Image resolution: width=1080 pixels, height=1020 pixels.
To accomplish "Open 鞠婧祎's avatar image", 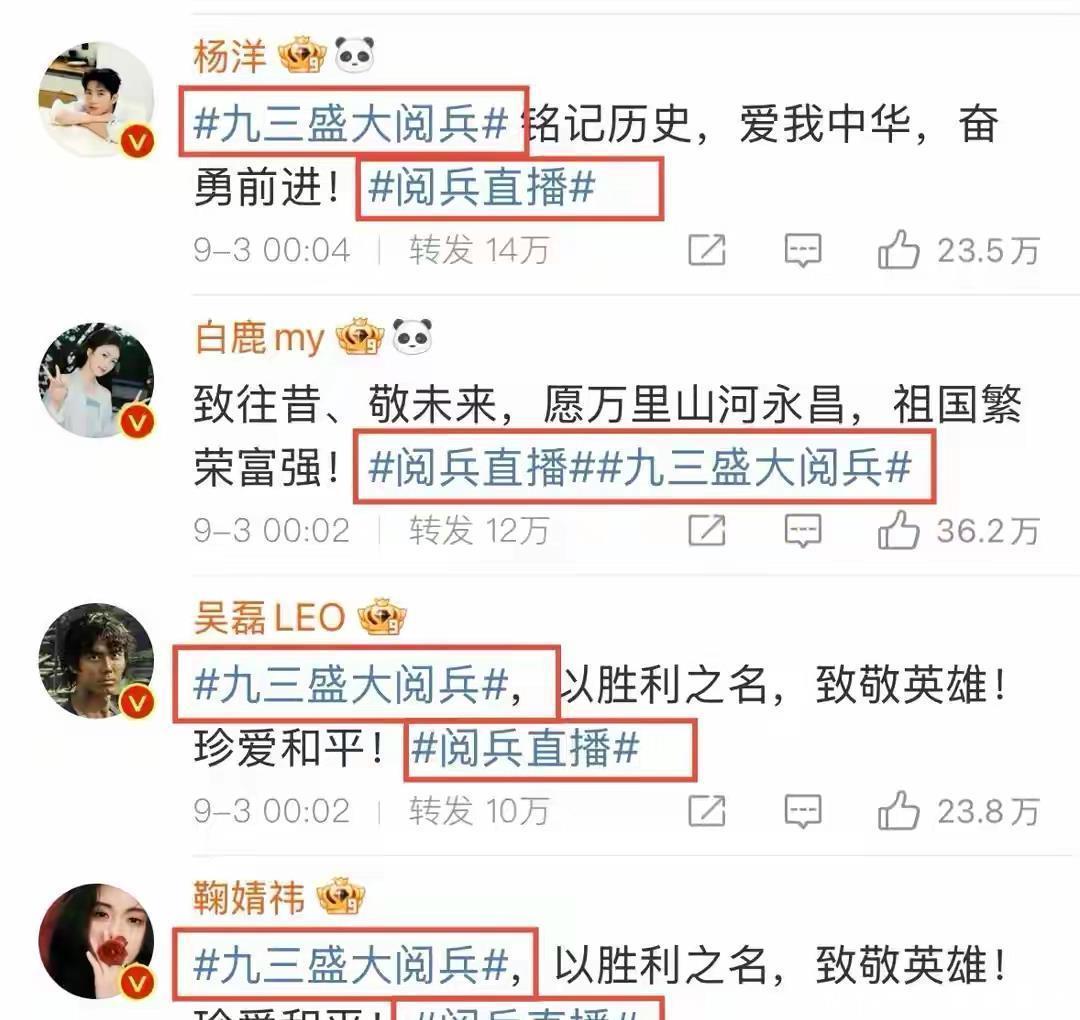I will click(x=96, y=941).
